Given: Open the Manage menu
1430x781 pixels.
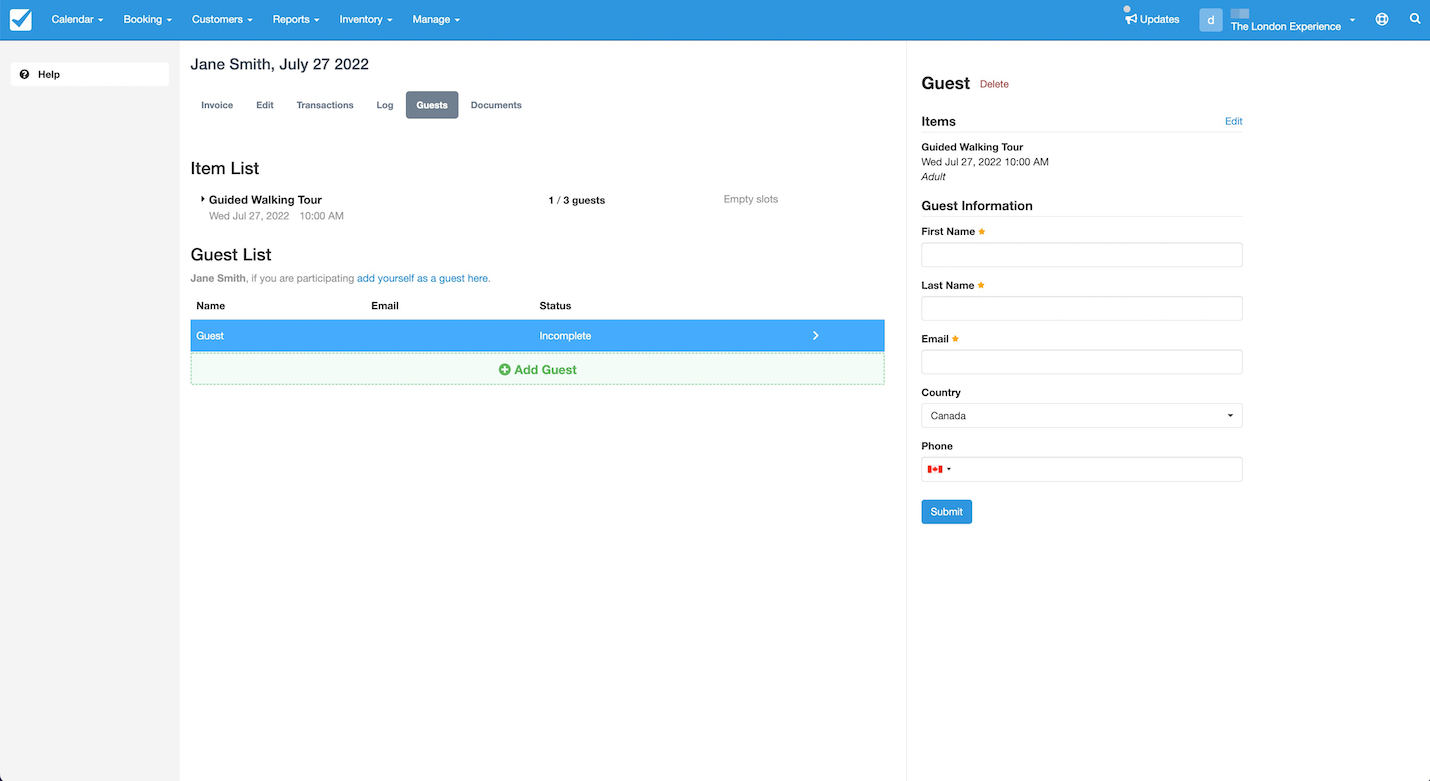Looking at the screenshot, I should click(x=436, y=19).
